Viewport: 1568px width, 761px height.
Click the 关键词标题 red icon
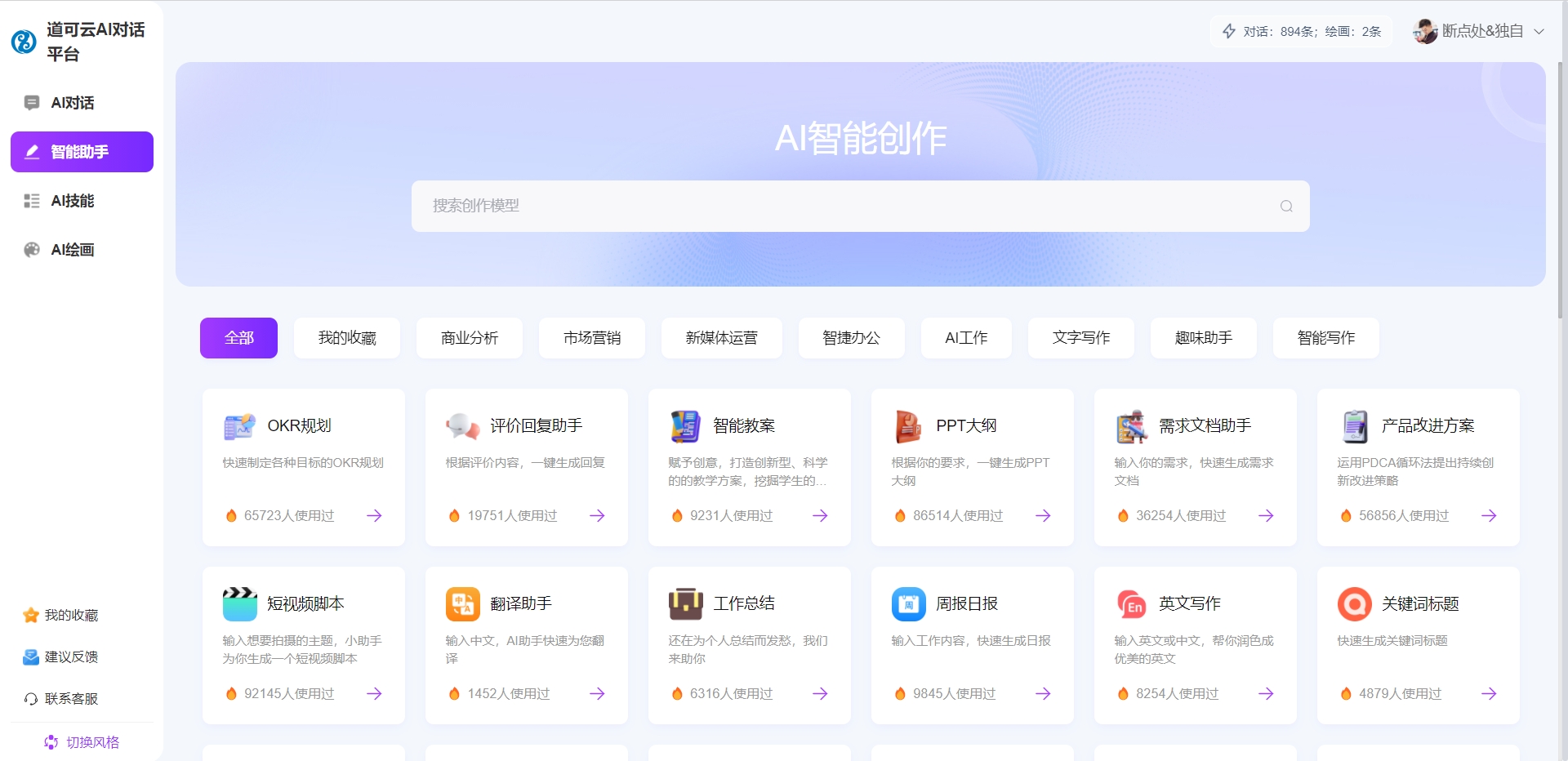(1354, 604)
